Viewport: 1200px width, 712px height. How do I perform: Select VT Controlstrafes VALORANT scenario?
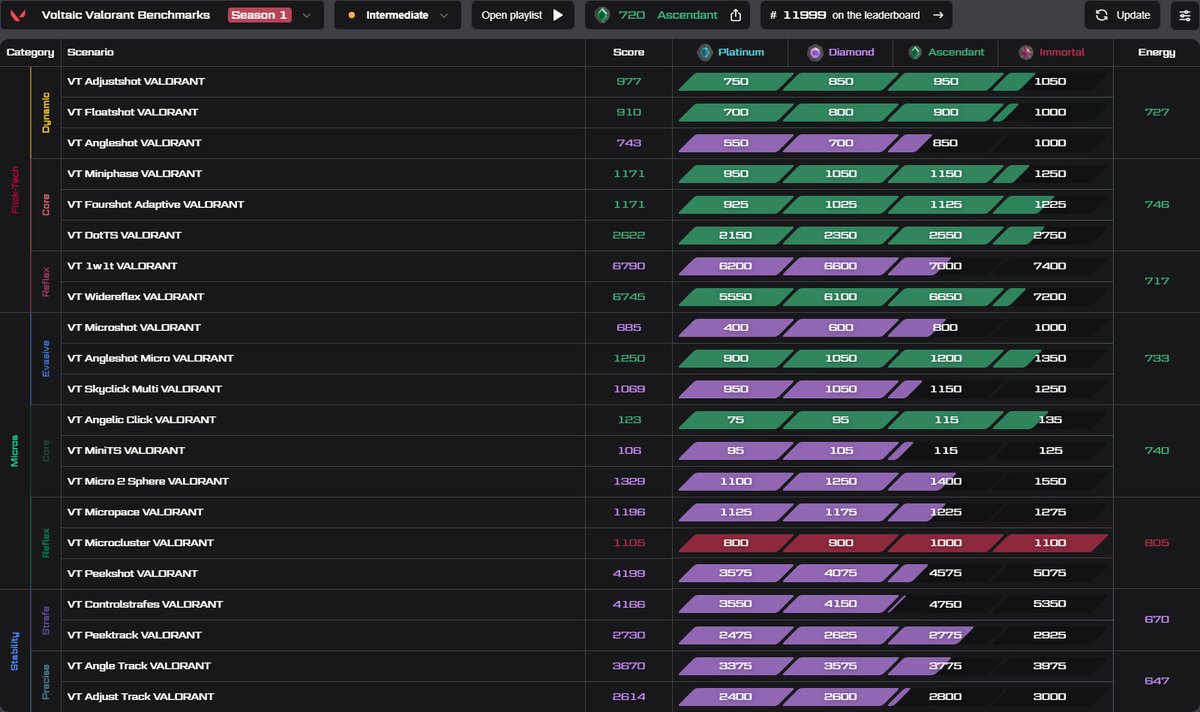coord(144,604)
